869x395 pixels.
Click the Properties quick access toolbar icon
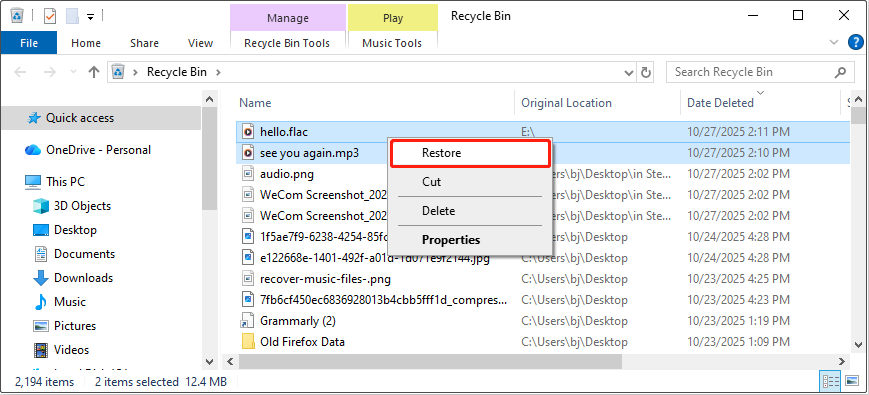tap(50, 16)
